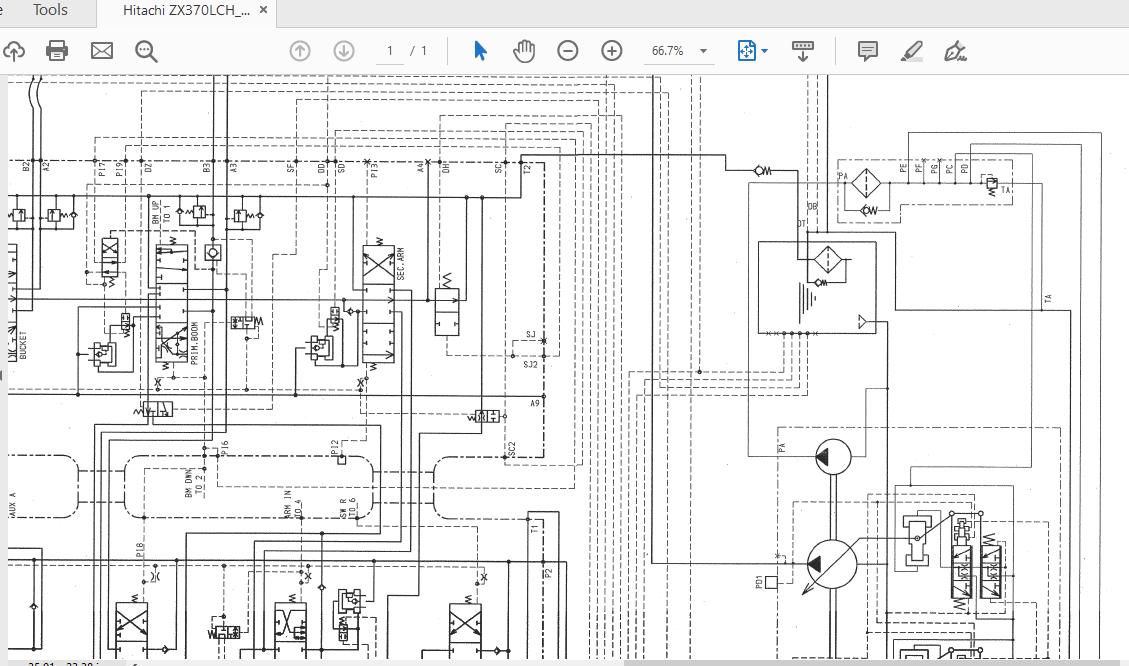This screenshot has height=666, width=1129.
Task: Select the Highlight text tool
Action: [911, 50]
